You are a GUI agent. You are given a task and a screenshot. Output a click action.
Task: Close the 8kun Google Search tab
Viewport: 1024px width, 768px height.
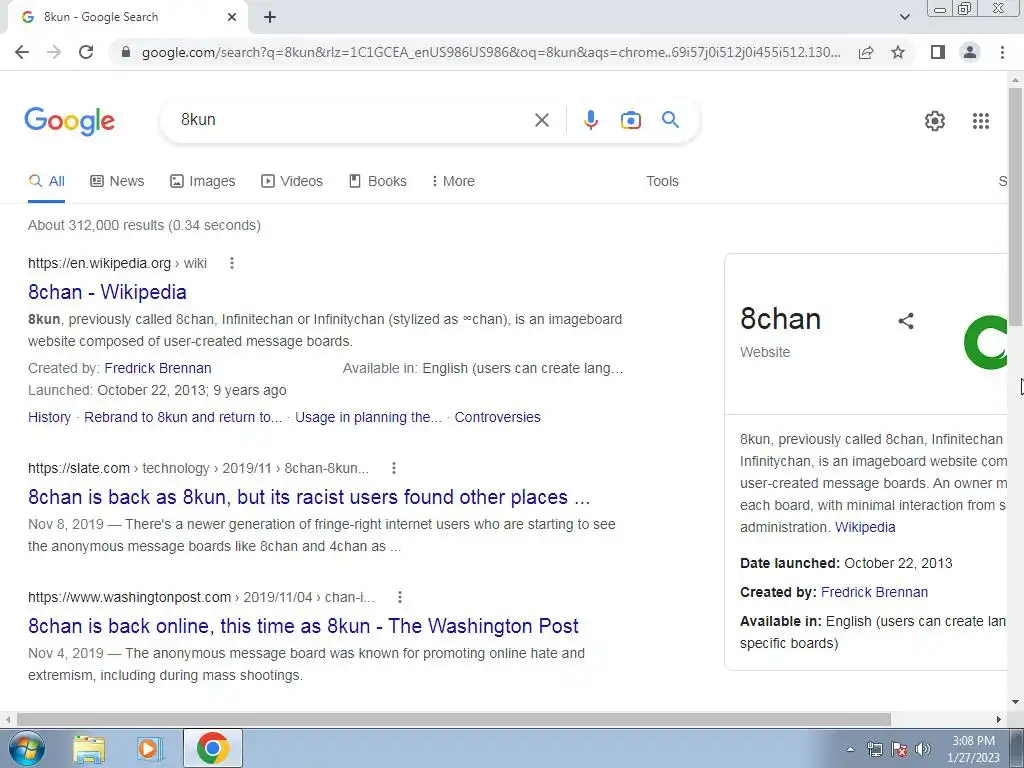[232, 17]
